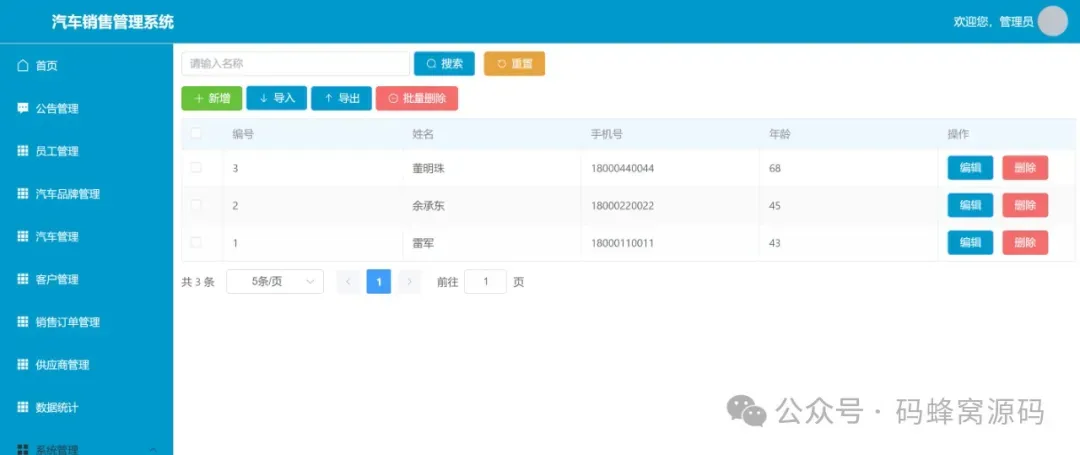This screenshot has height=455, width=1080.
Task: Open the 5条/页 page size dropdown
Action: coord(275,282)
